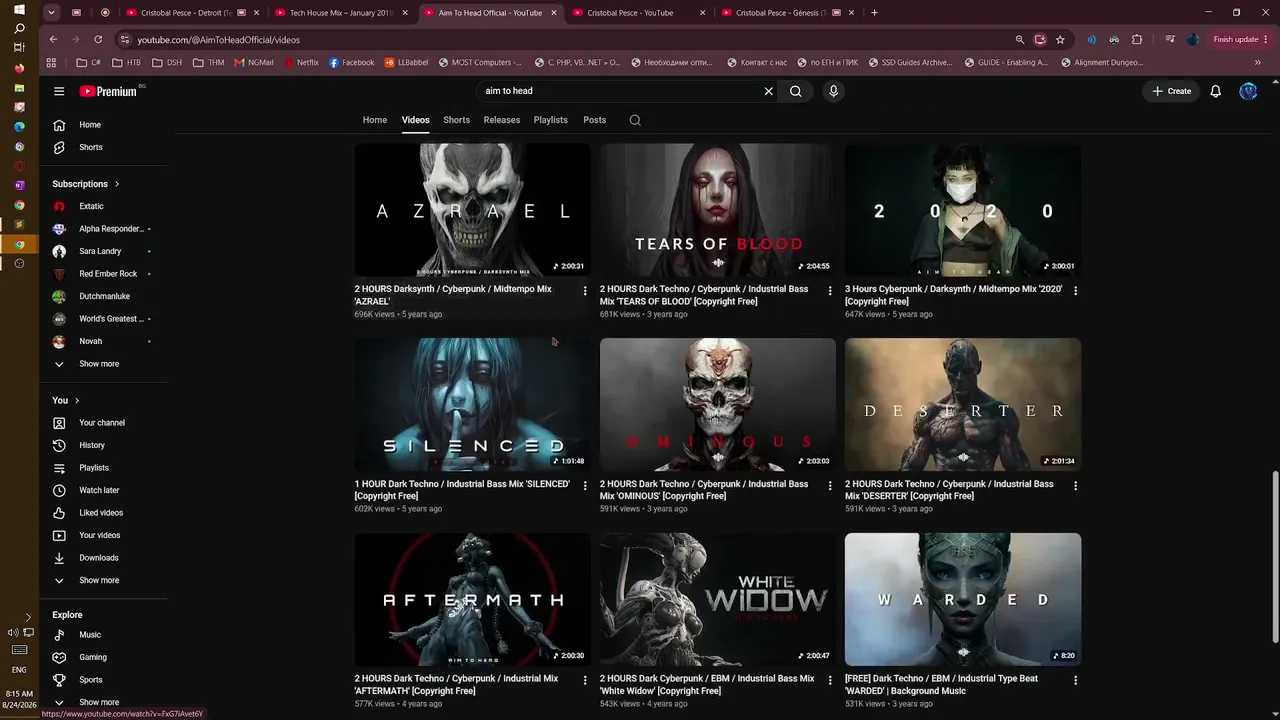Open the YouTube account avatar menu
Viewport: 1280px width, 720px height.
pos(1248,91)
